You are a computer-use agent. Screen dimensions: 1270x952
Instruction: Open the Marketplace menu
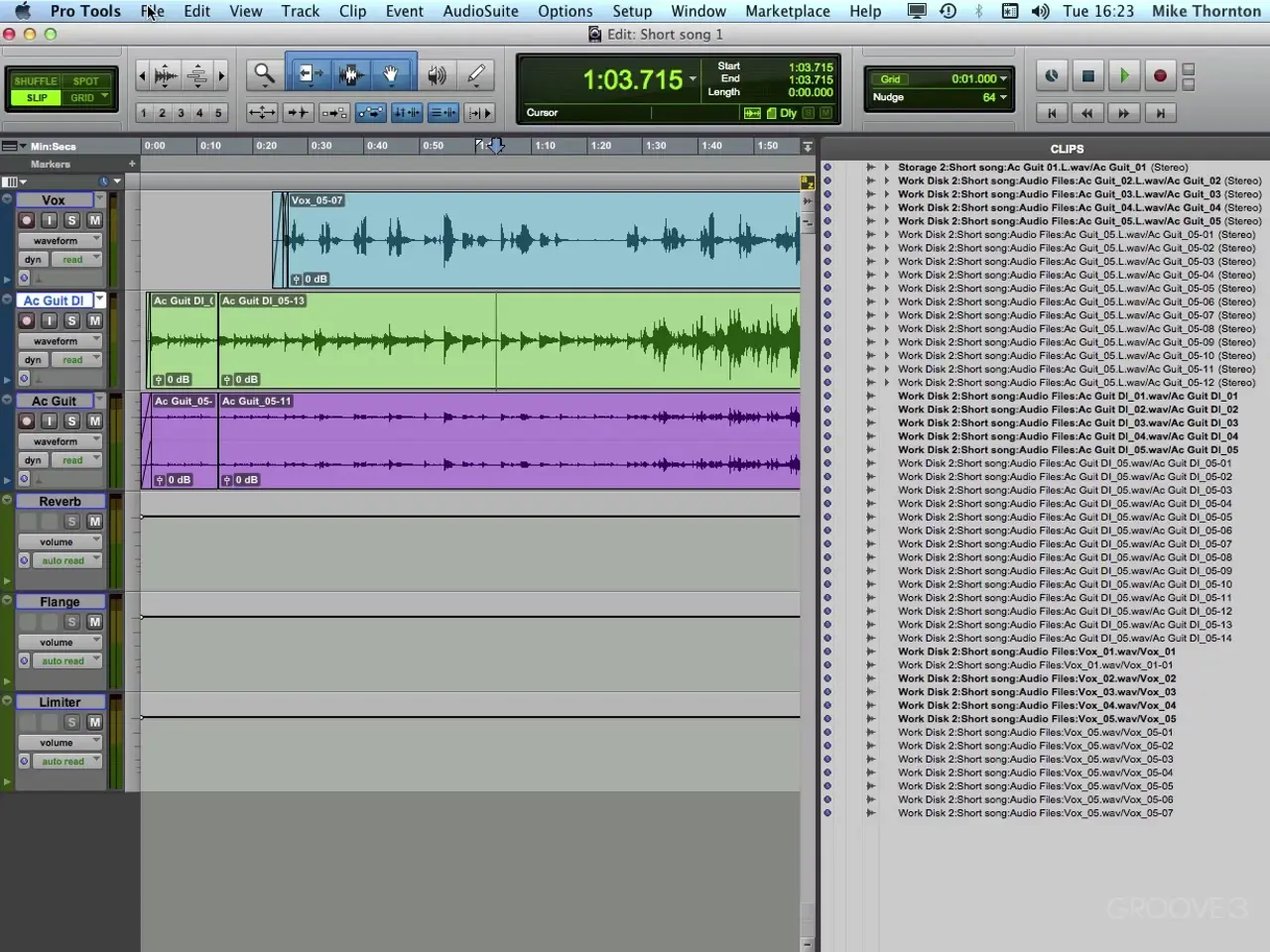[x=788, y=11]
